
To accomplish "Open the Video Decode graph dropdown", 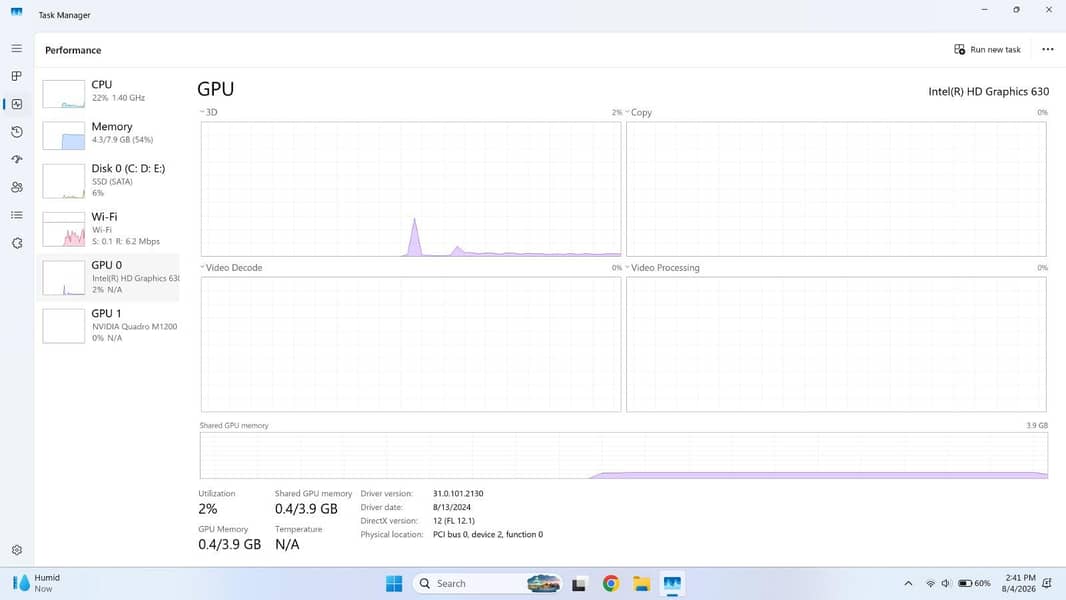I will pos(231,268).
